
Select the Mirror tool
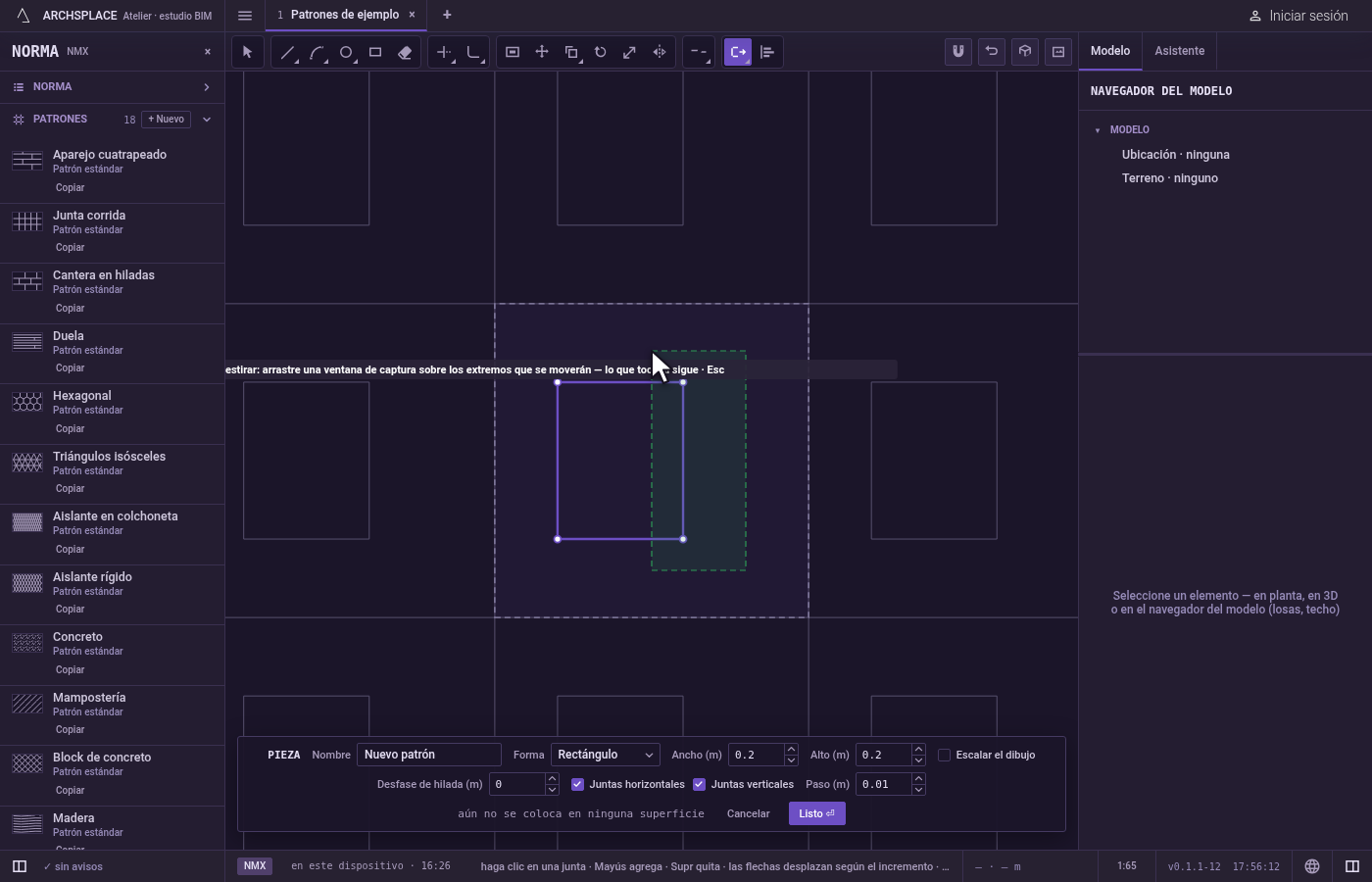[660, 52]
